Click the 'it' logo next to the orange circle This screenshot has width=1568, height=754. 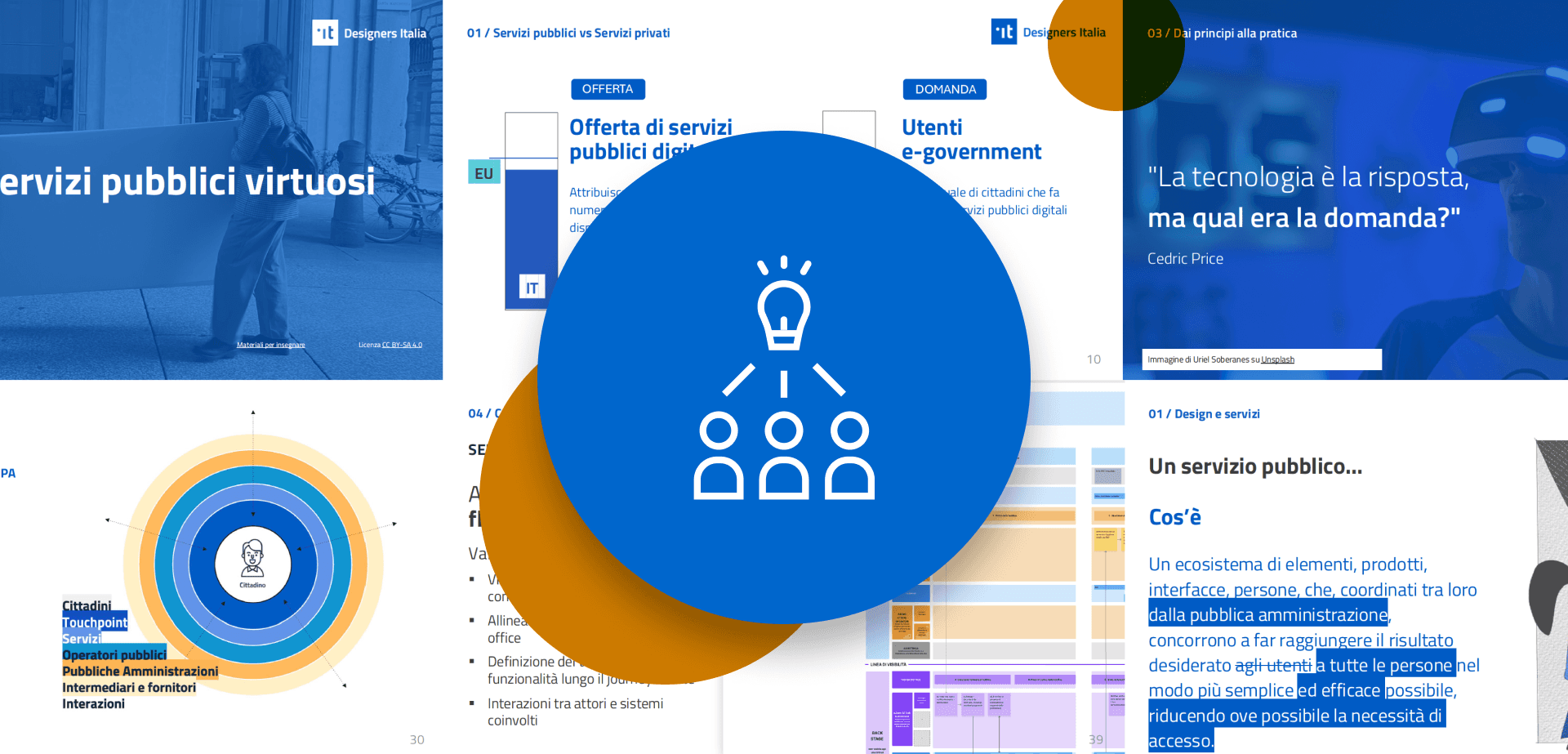coord(1004,32)
